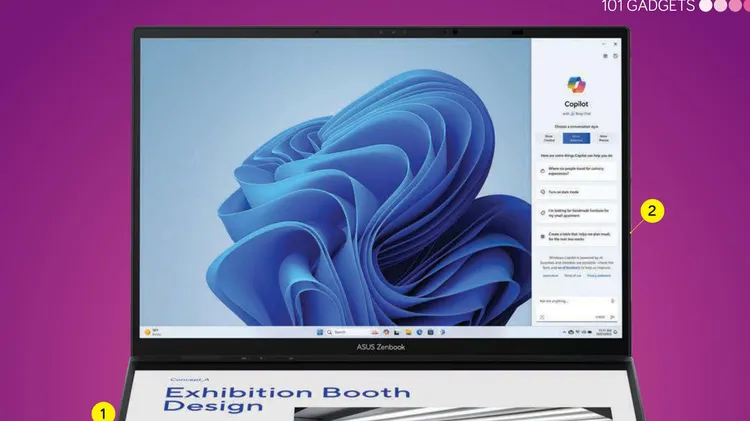The width and height of the screenshot is (750, 421).
Task: Open the Task View taskbar icon
Action: tap(397, 332)
